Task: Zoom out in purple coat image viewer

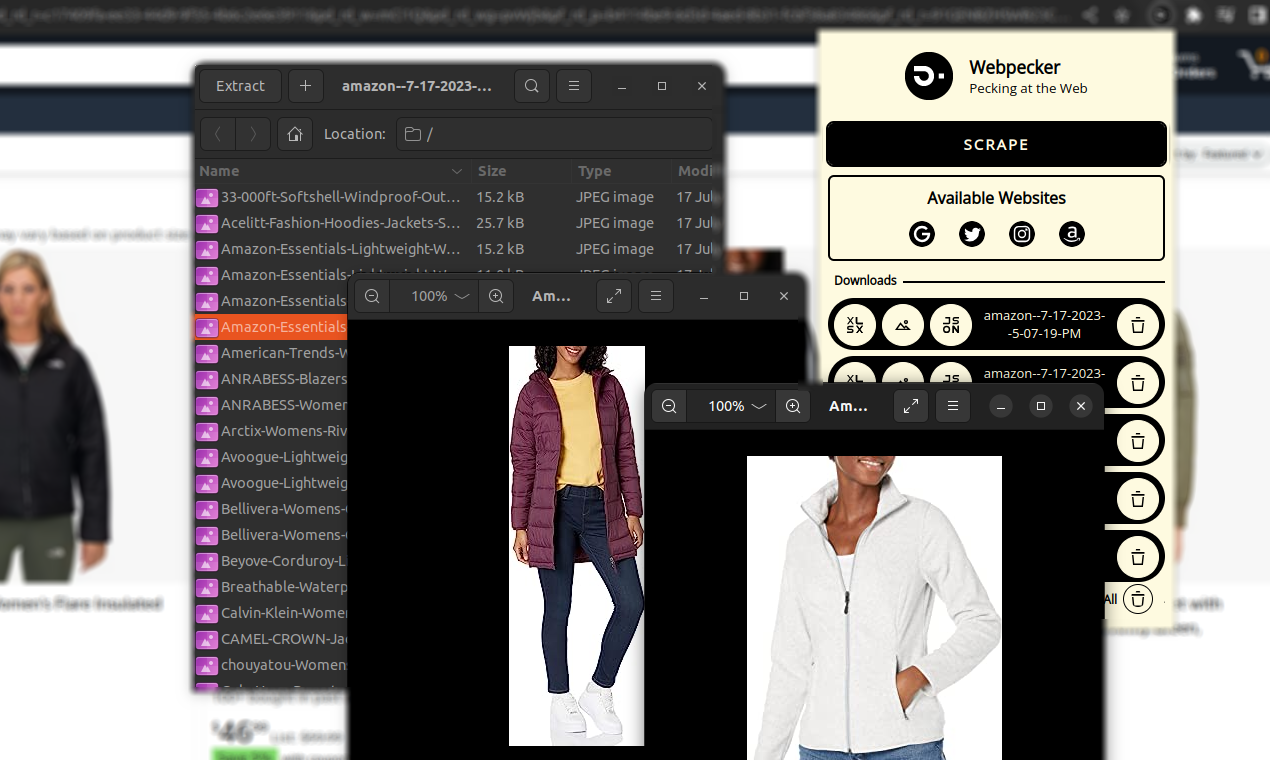Action: pyautogui.click(x=373, y=296)
